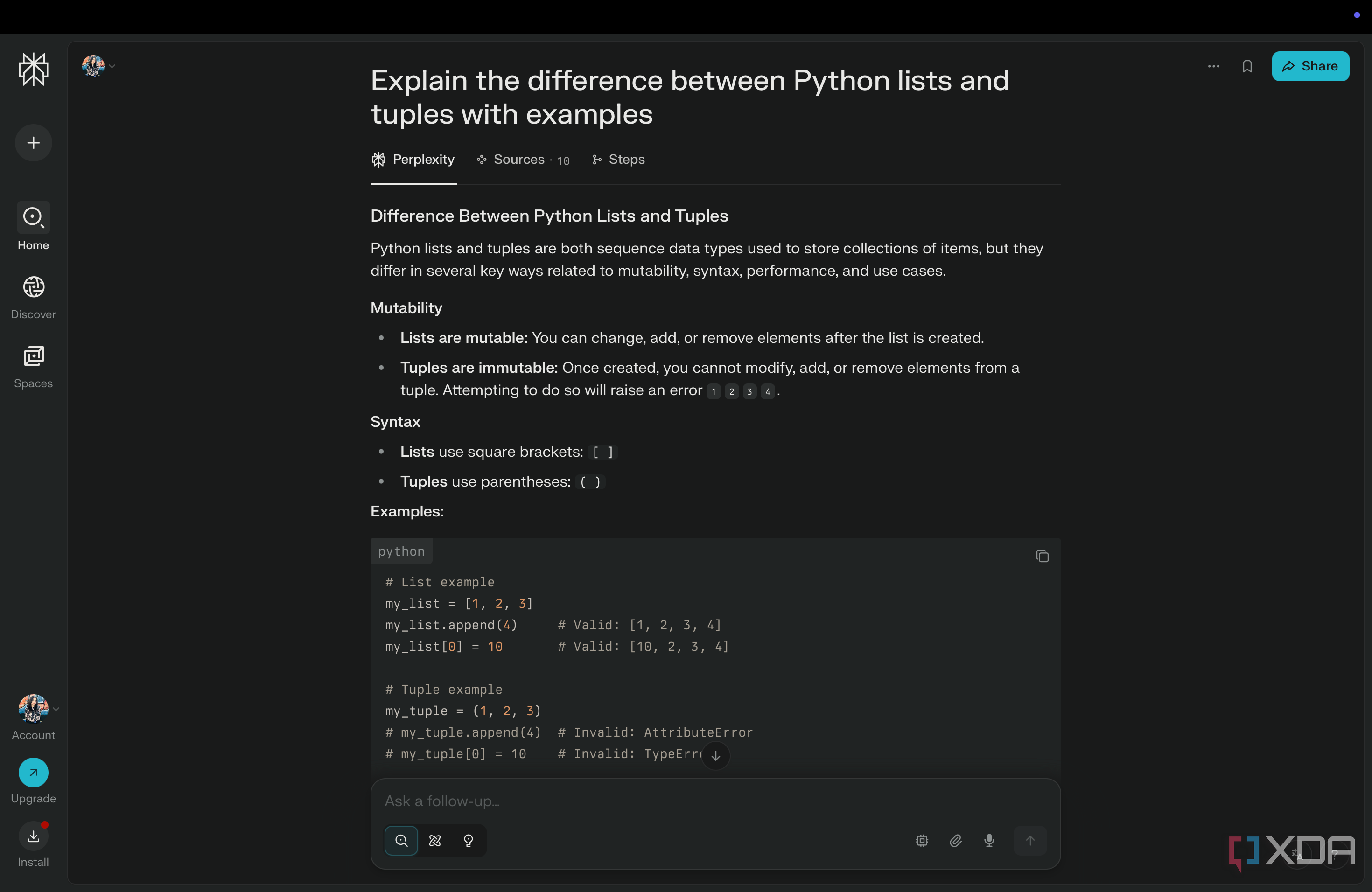Start a new thread with plus button

[34, 142]
